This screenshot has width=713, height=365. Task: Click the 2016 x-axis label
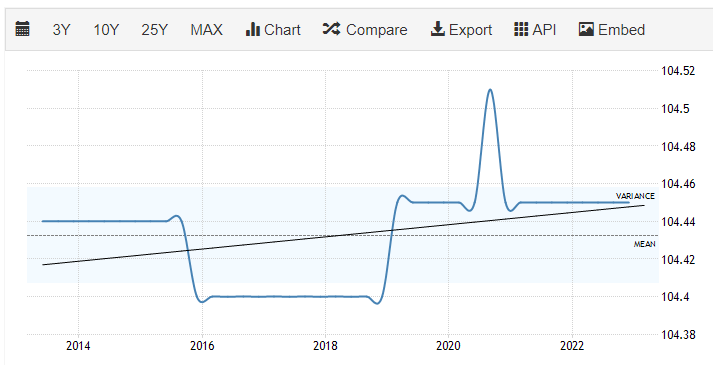pyautogui.click(x=202, y=346)
